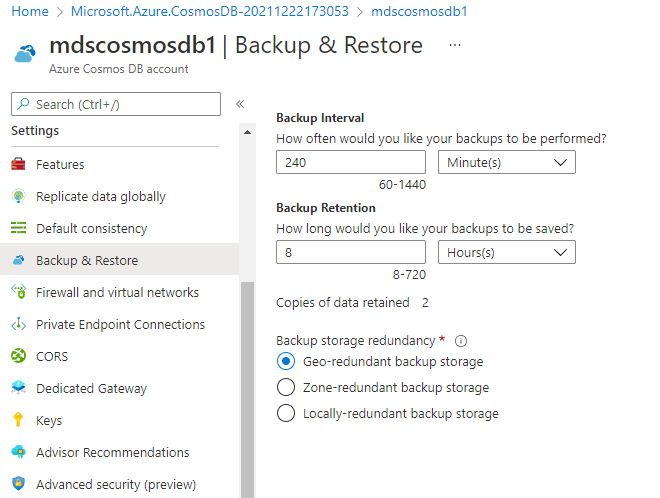Click the Default consistency lines icon
The width and height of the screenshot is (660, 498).
tap(18, 228)
